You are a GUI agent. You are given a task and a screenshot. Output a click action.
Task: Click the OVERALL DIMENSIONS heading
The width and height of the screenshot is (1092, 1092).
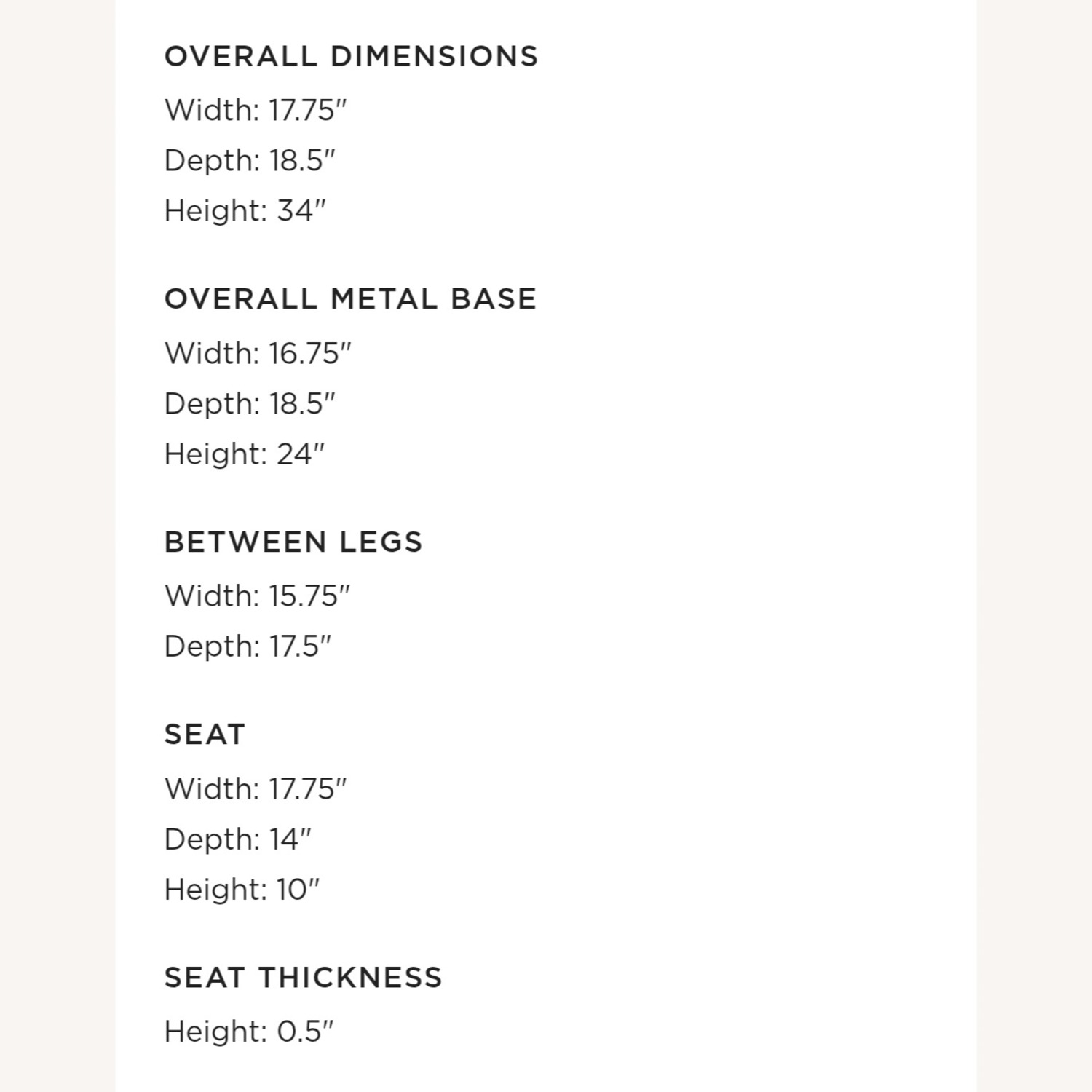point(351,57)
